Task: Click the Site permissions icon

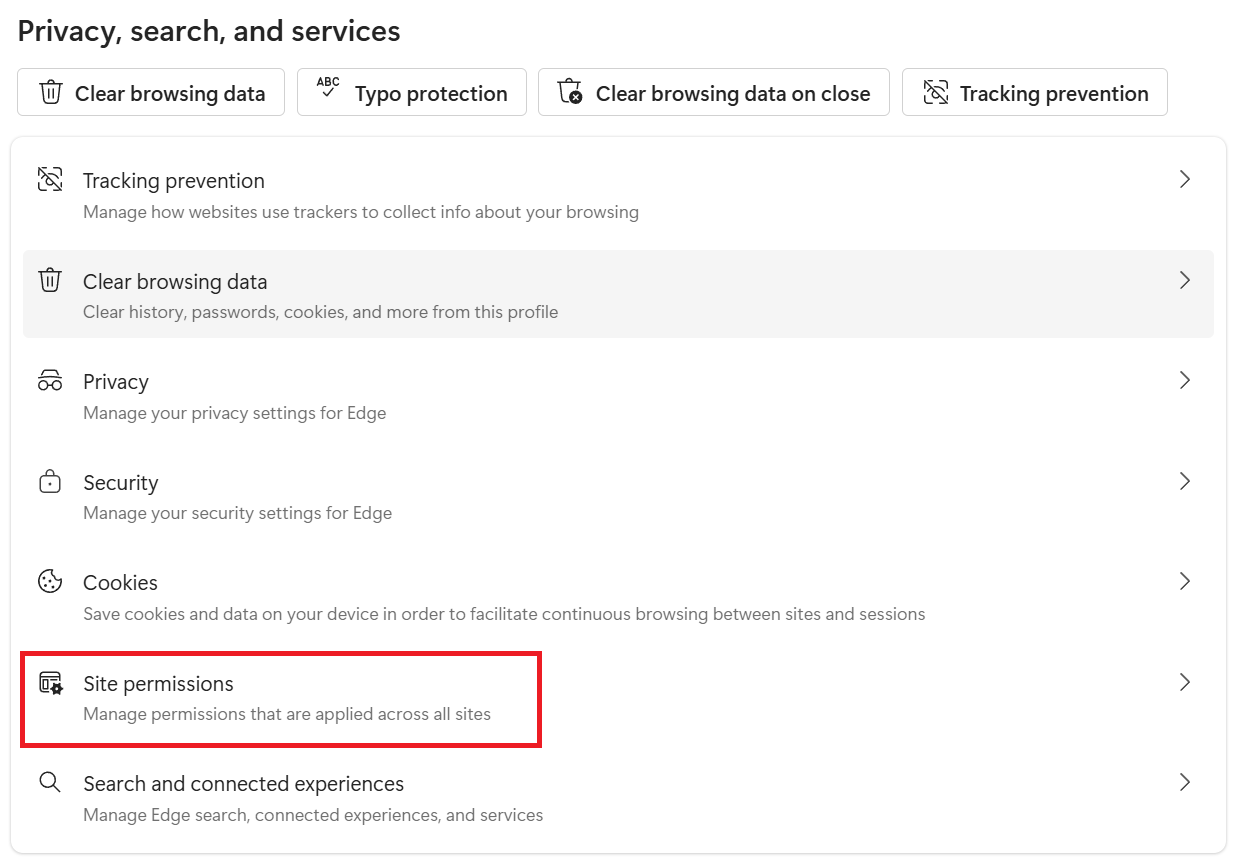Action: [x=50, y=683]
